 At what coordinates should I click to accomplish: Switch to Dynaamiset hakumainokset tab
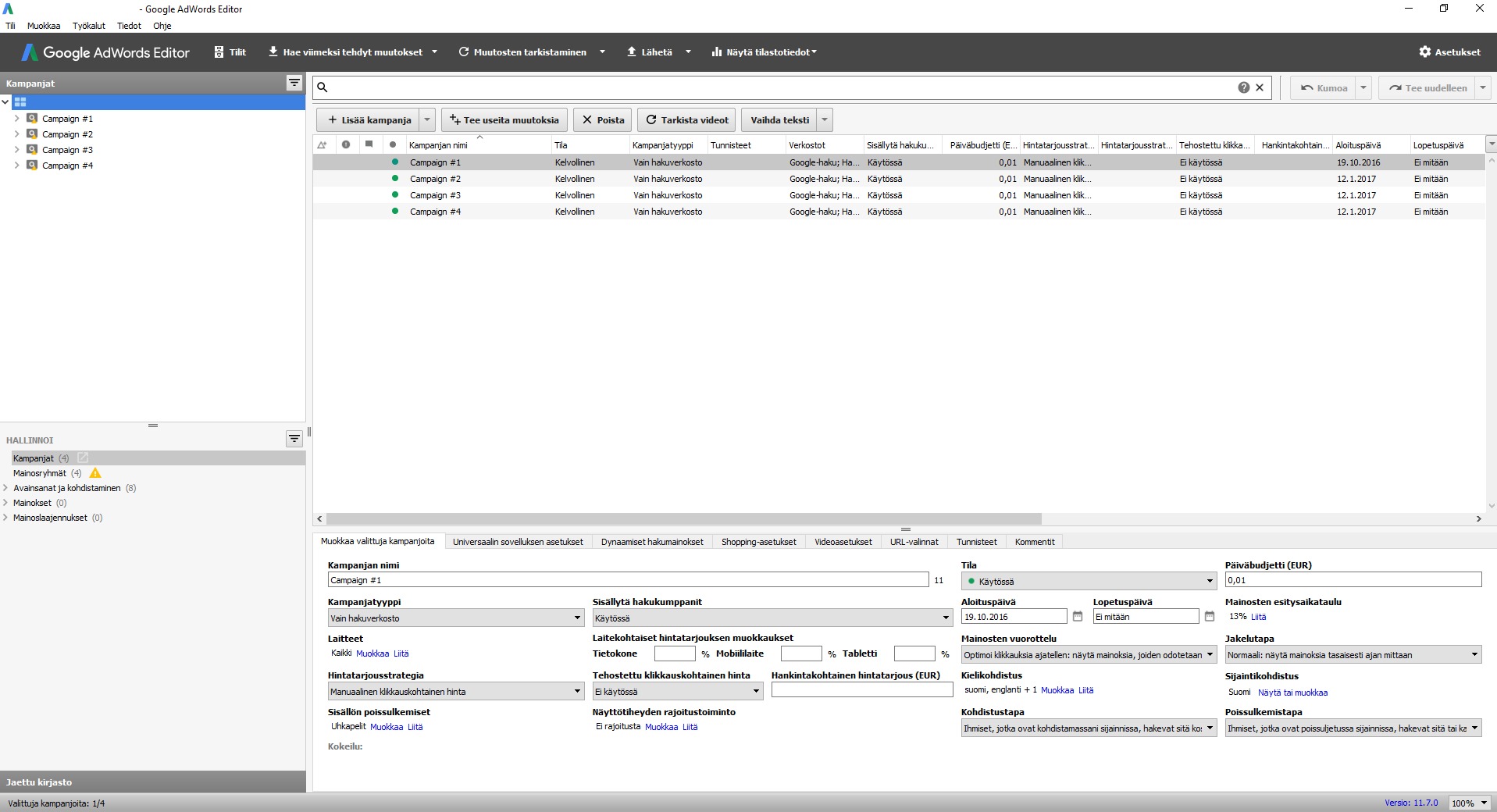coord(652,542)
